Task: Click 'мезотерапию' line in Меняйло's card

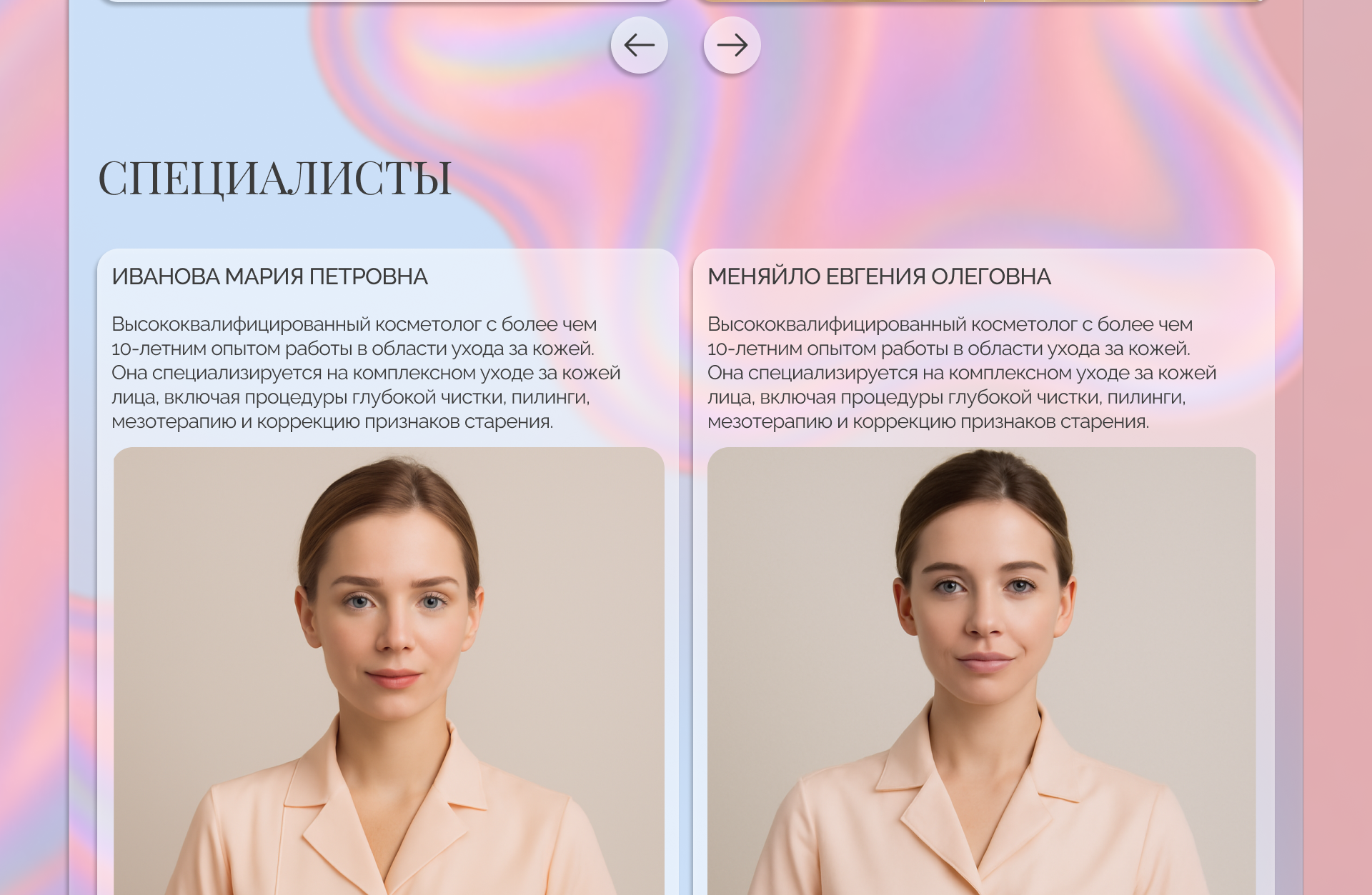Action: pyautogui.click(x=928, y=421)
